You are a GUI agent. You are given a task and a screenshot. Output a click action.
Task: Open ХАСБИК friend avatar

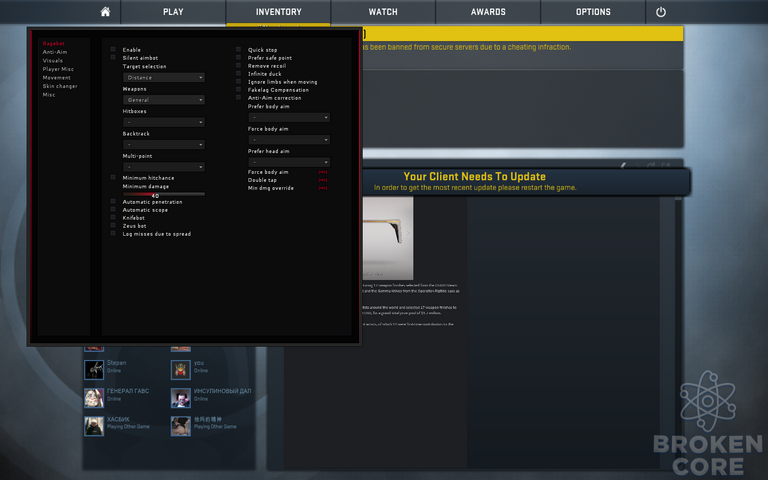tap(94, 426)
